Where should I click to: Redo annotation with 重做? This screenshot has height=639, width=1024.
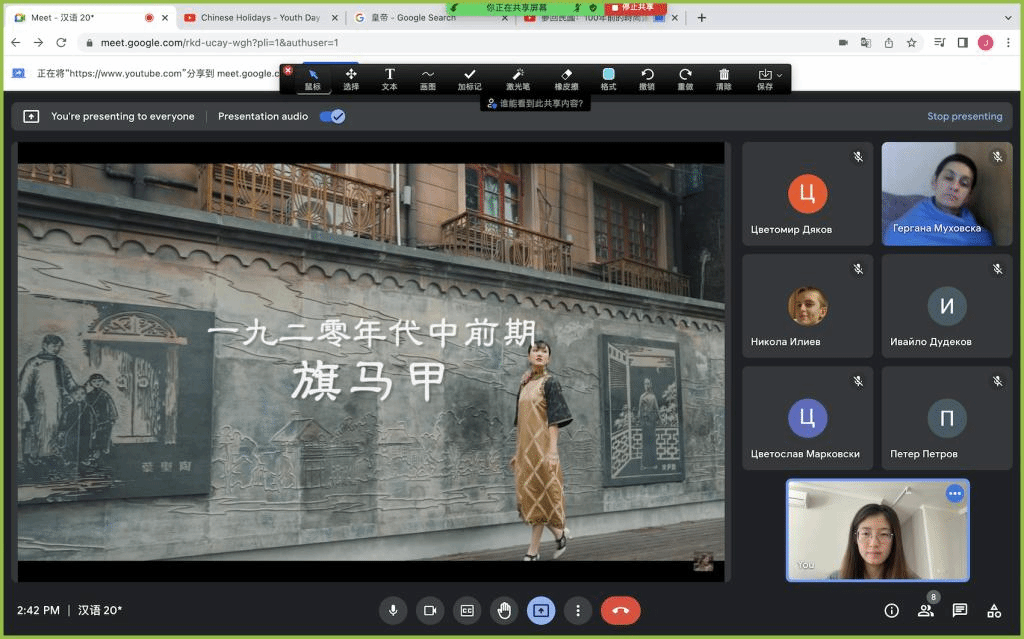click(685, 79)
